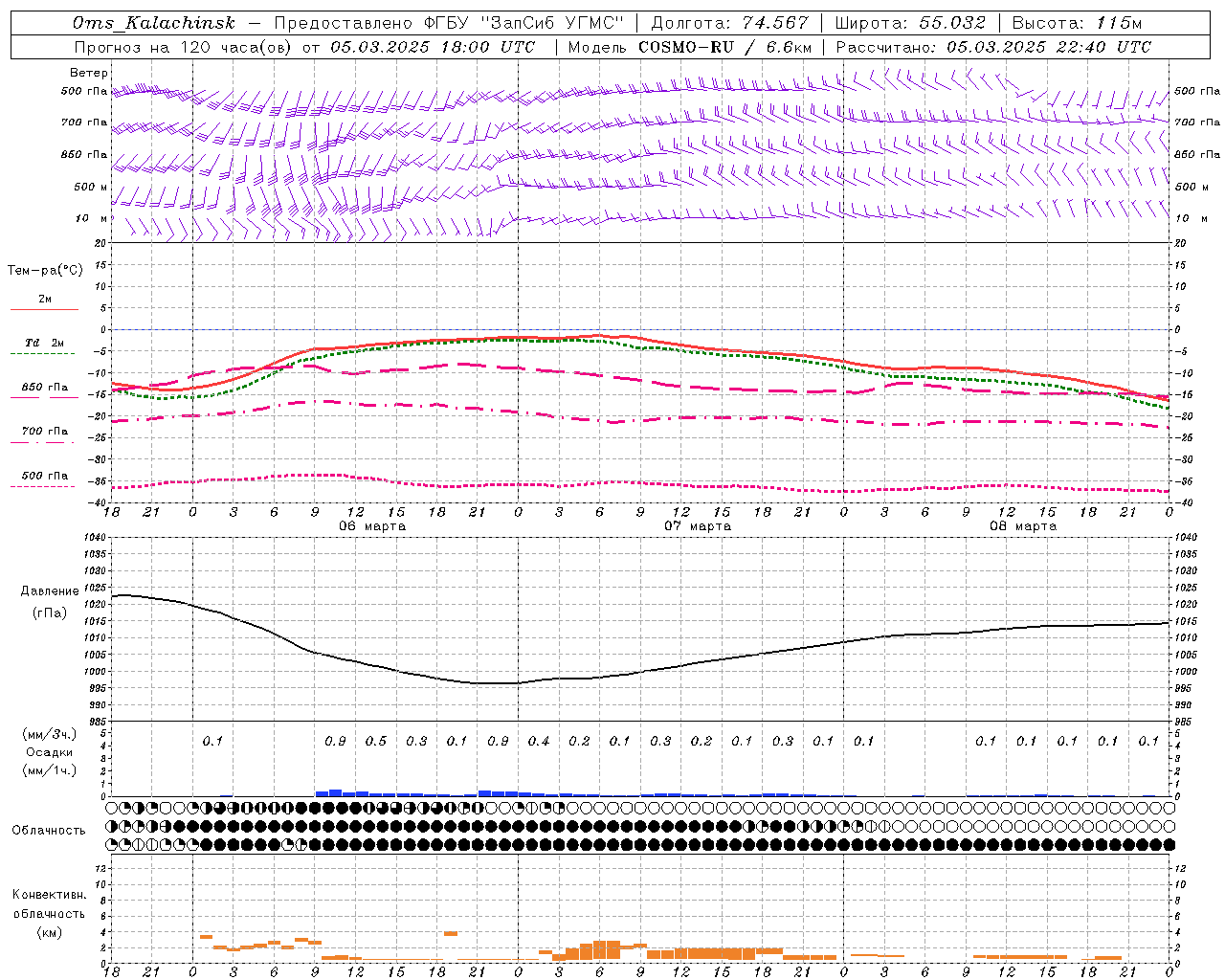Click the 07 марта date label

(698, 526)
